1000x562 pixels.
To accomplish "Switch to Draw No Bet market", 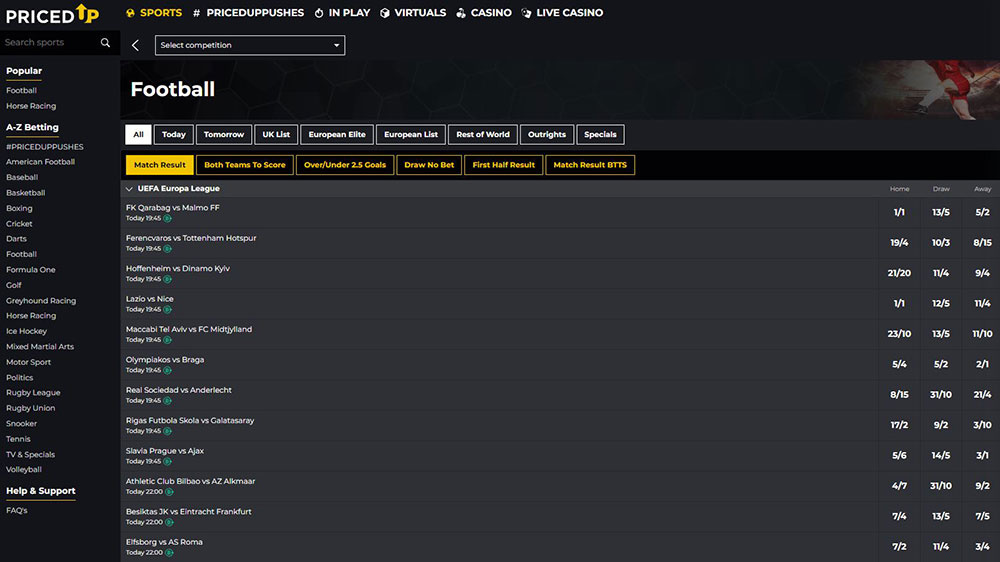I will [429, 165].
